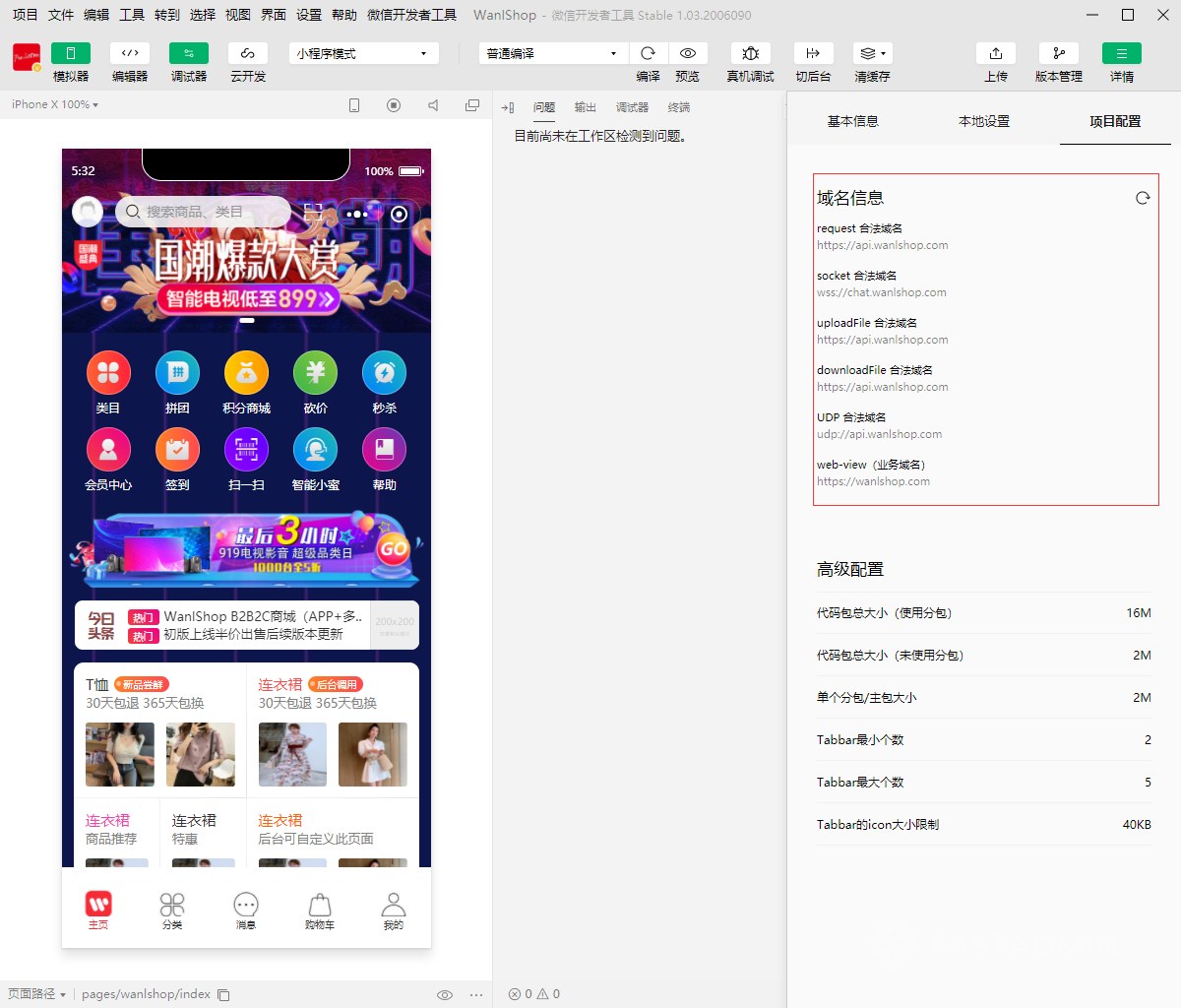Click the device rotate phone icon

point(354,105)
